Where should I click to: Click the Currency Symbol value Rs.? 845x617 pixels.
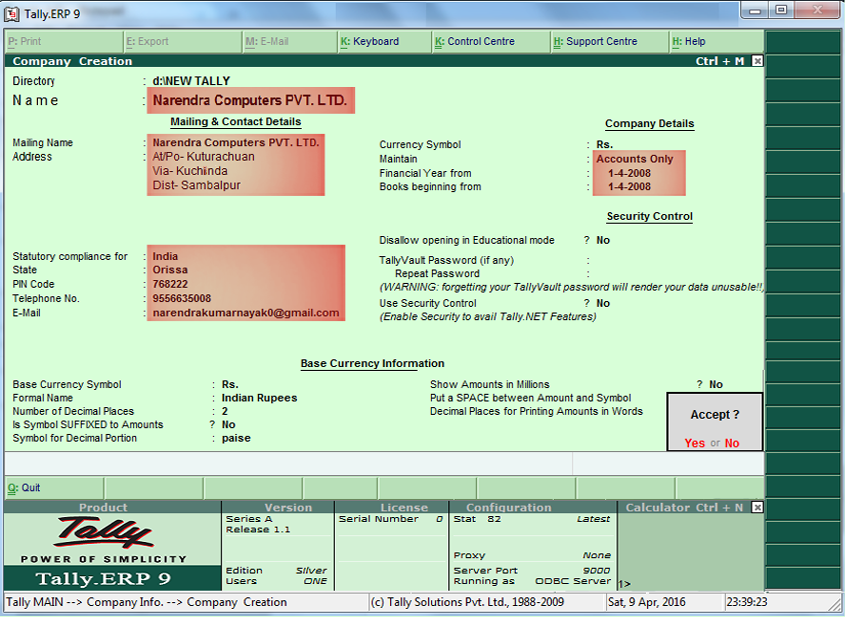point(605,144)
